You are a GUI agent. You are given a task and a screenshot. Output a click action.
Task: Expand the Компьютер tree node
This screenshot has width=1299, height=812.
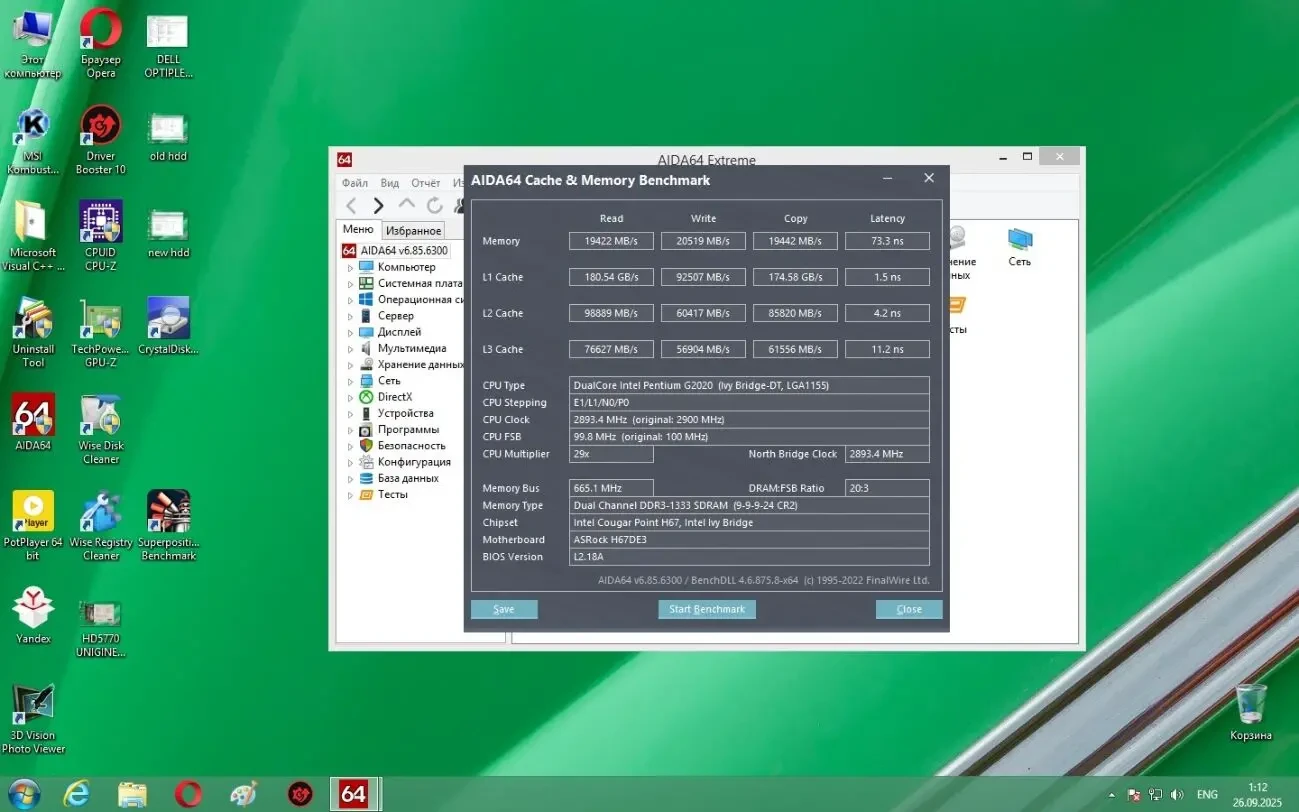point(350,268)
